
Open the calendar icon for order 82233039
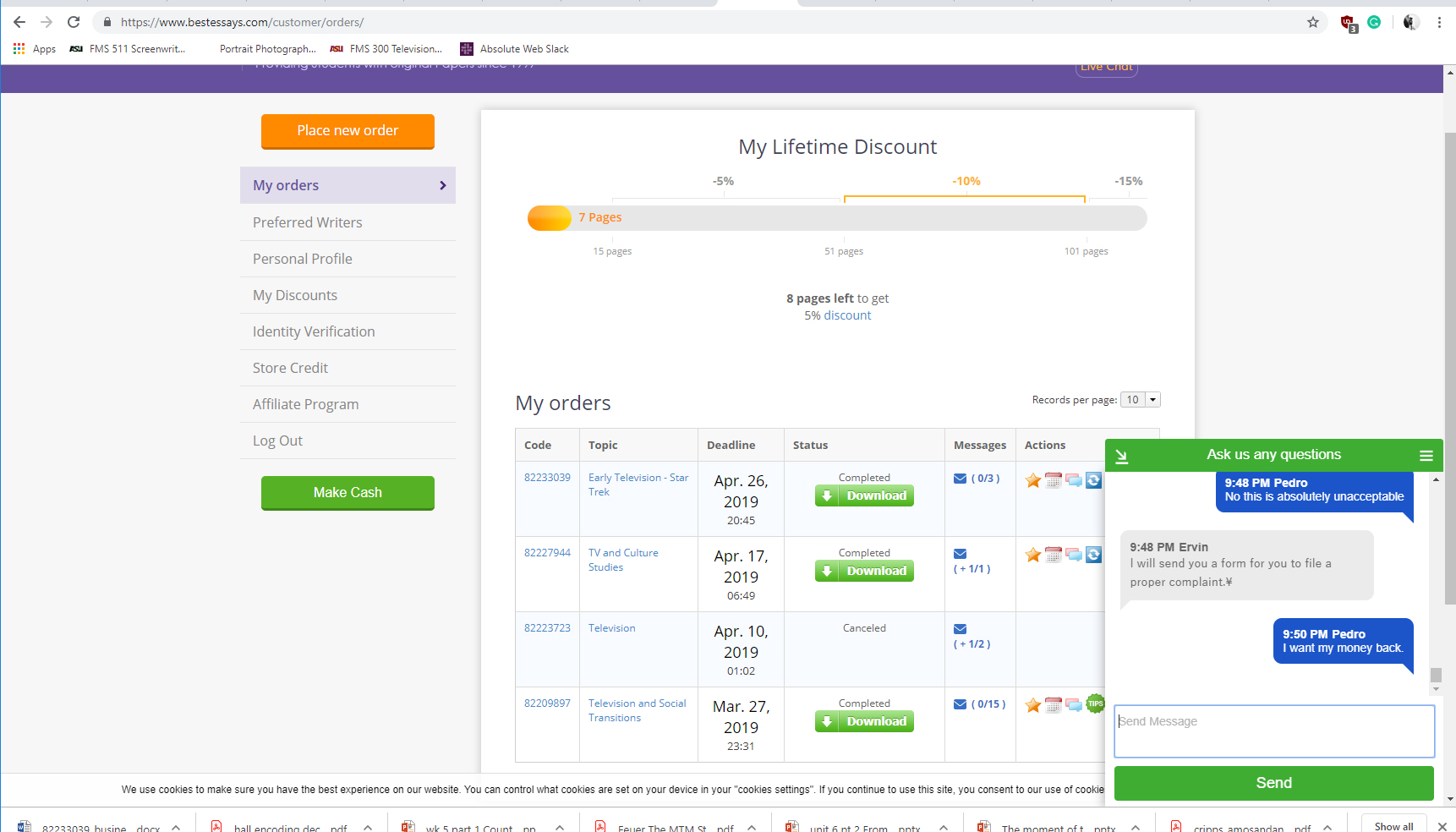coord(1053,480)
